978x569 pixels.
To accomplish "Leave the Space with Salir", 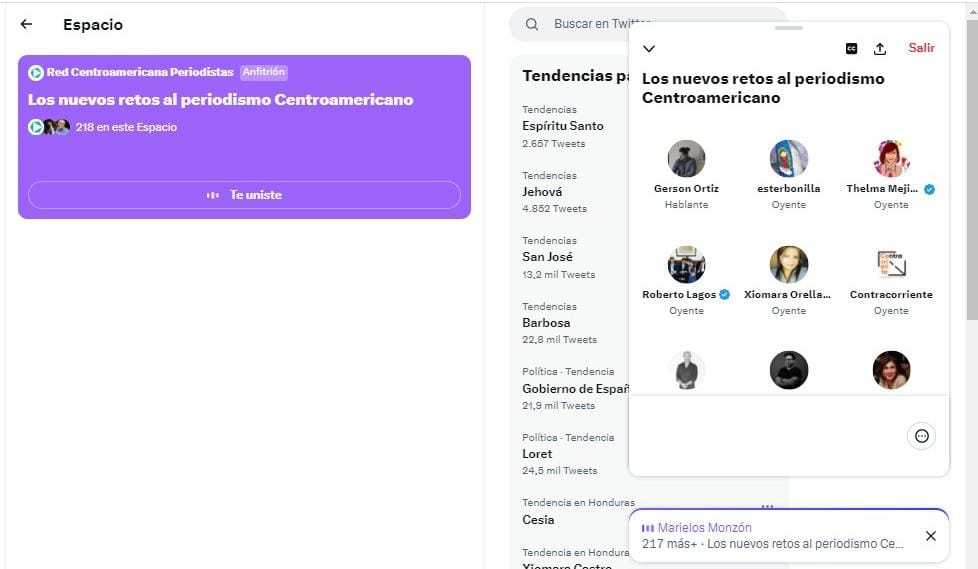I will click(x=921, y=48).
